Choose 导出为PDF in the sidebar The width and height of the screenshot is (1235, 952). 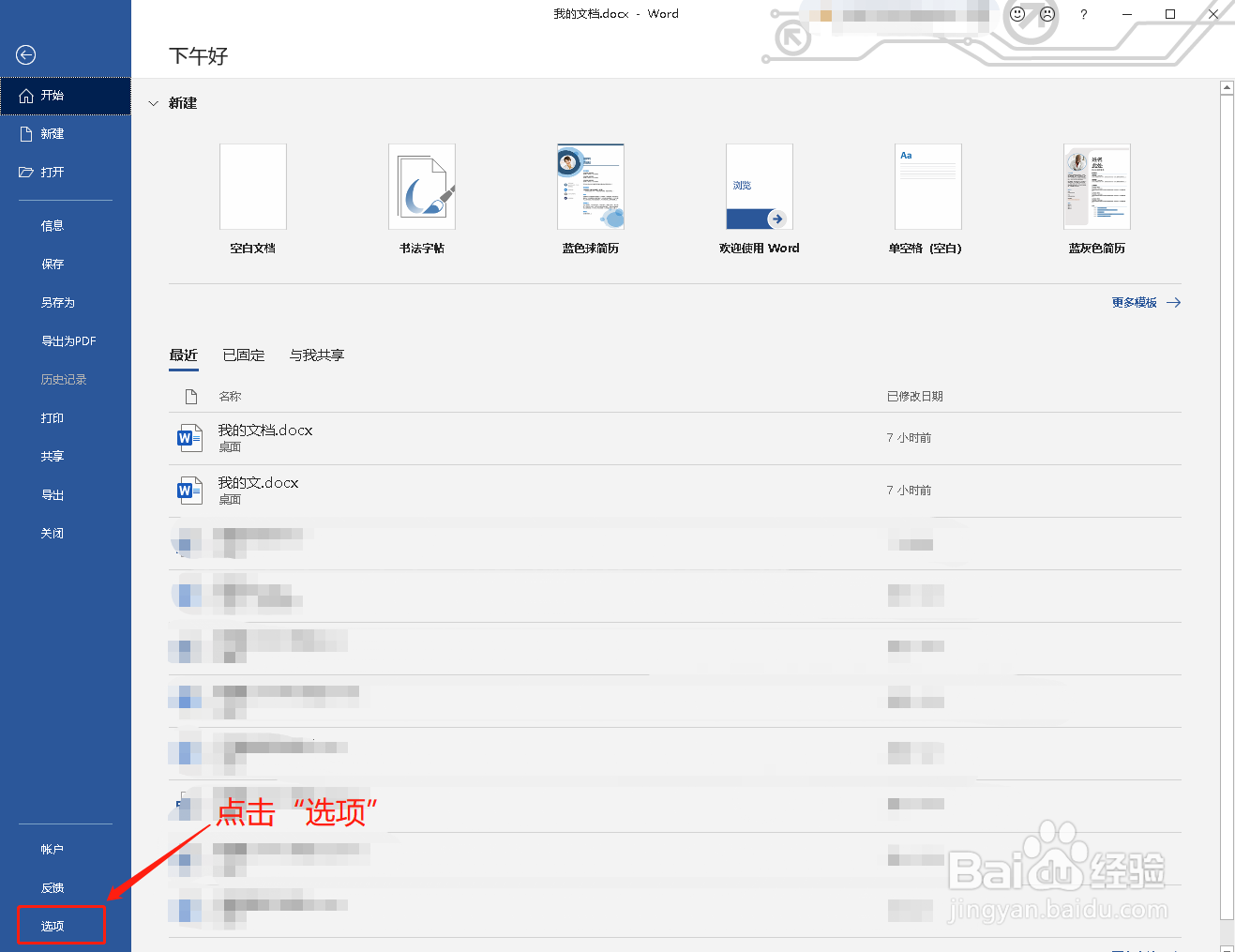[68, 340]
